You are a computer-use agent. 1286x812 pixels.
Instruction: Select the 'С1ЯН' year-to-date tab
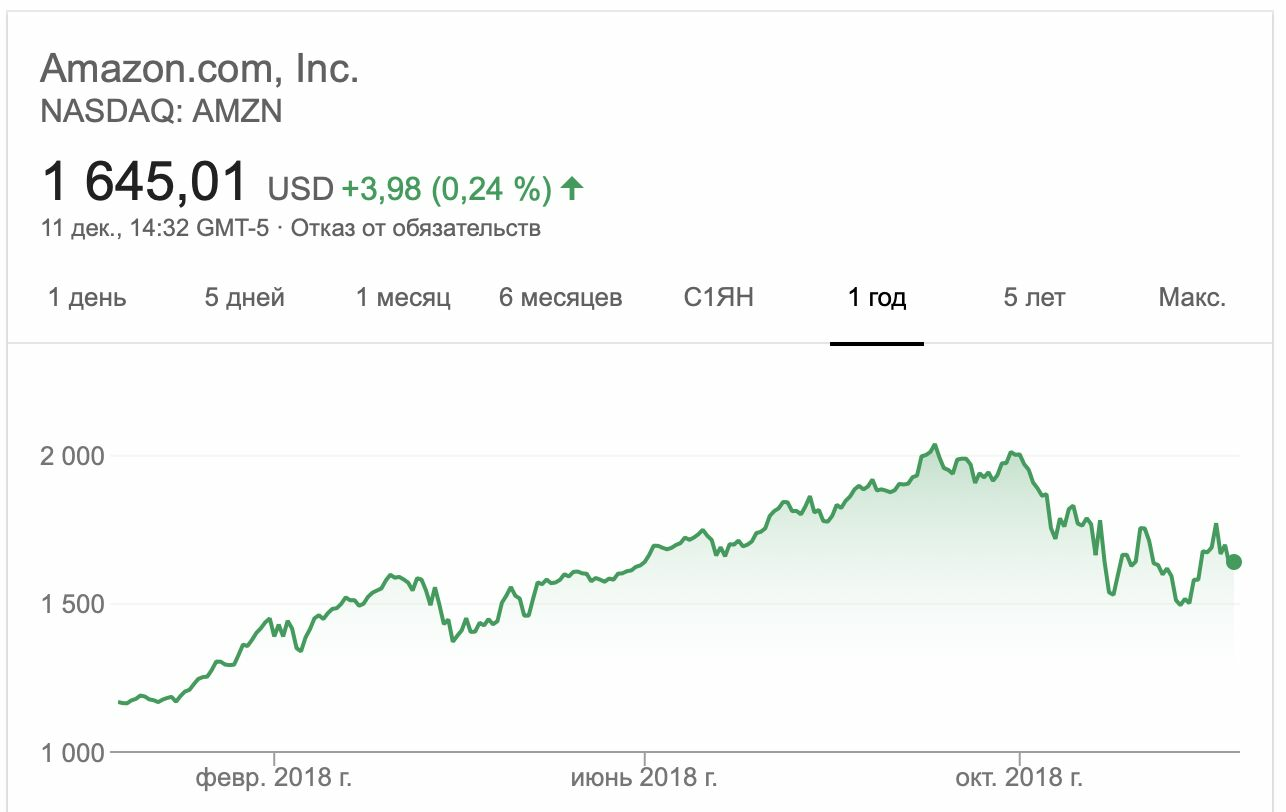[x=718, y=298]
